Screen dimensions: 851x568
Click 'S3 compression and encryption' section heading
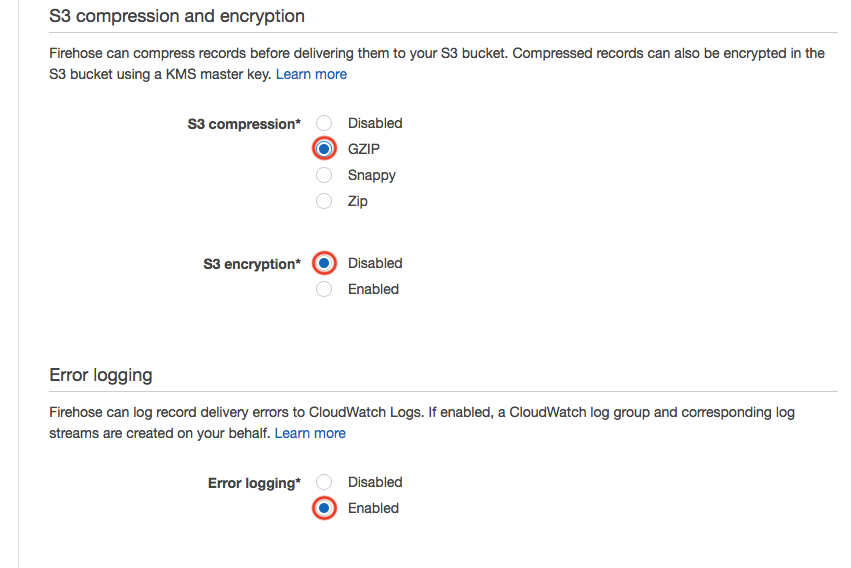coord(177,16)
